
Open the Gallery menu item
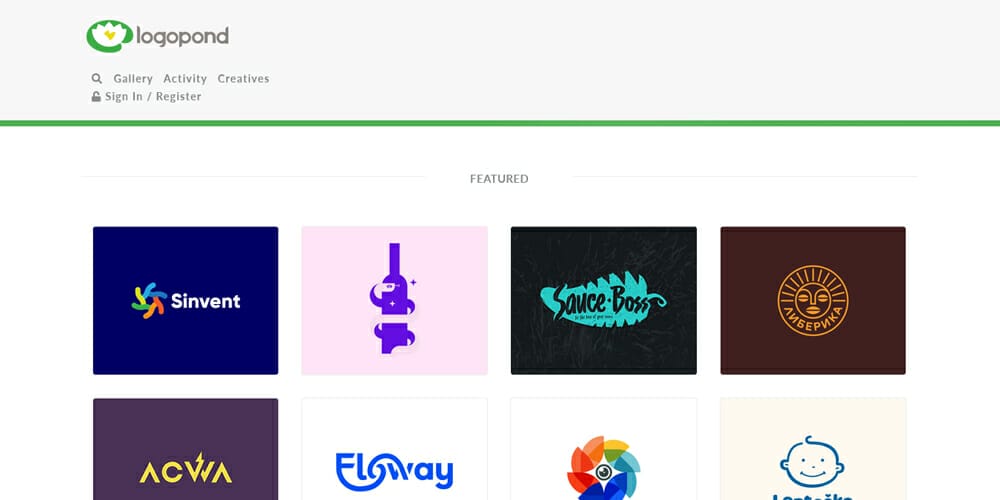tap(133, 78)
